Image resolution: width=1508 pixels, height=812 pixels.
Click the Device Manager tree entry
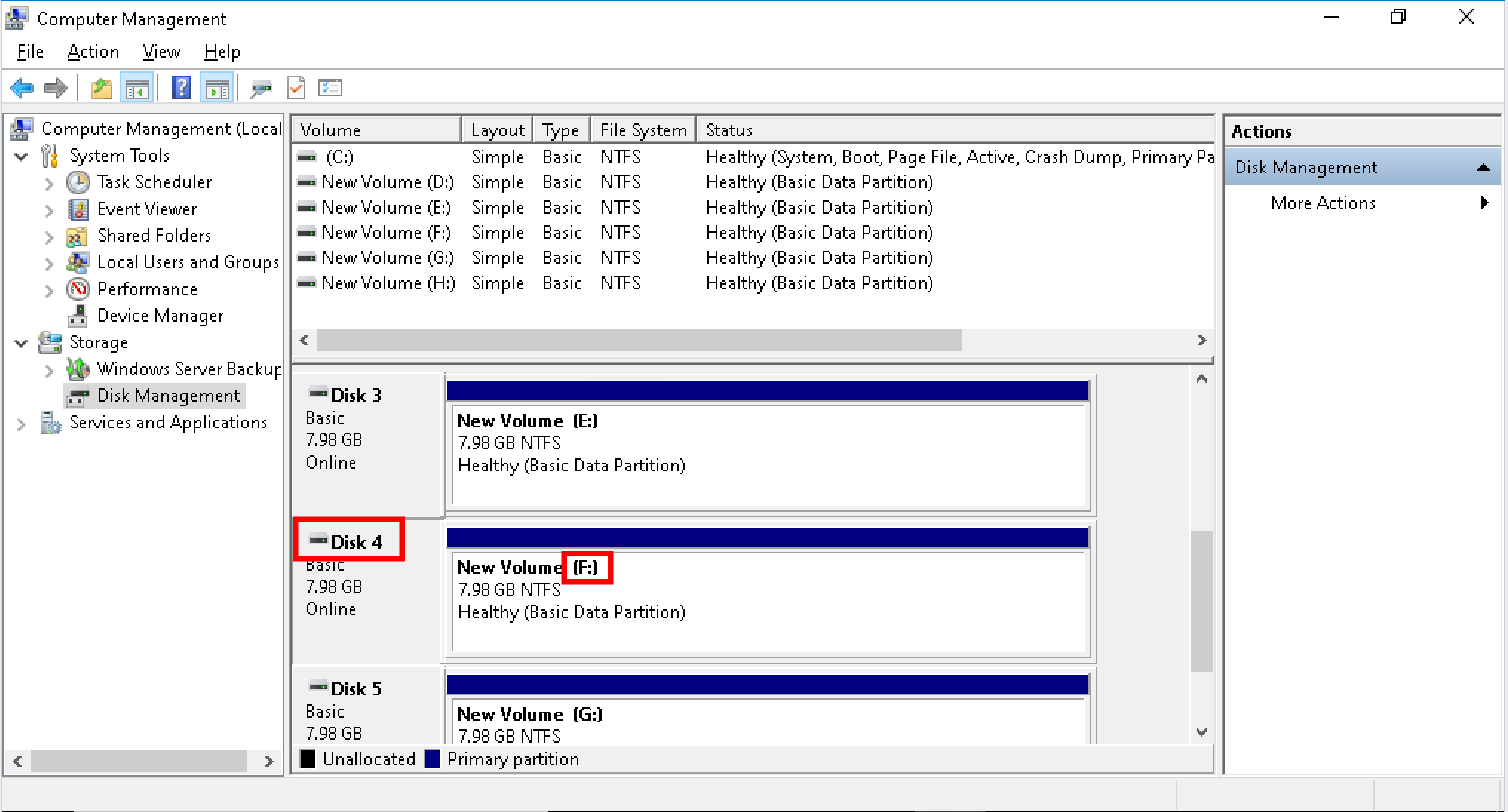(x=160, y=315)
